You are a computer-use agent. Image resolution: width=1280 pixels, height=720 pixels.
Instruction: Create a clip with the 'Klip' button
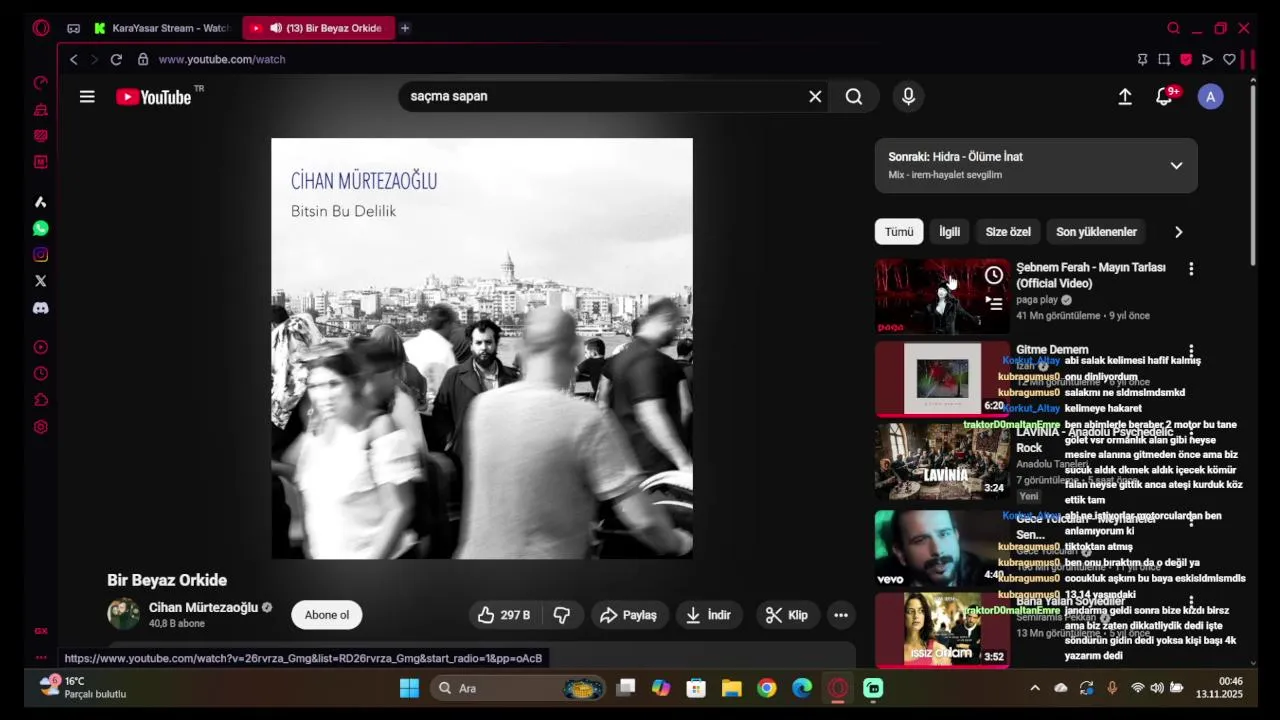click(x=787, y=615)
